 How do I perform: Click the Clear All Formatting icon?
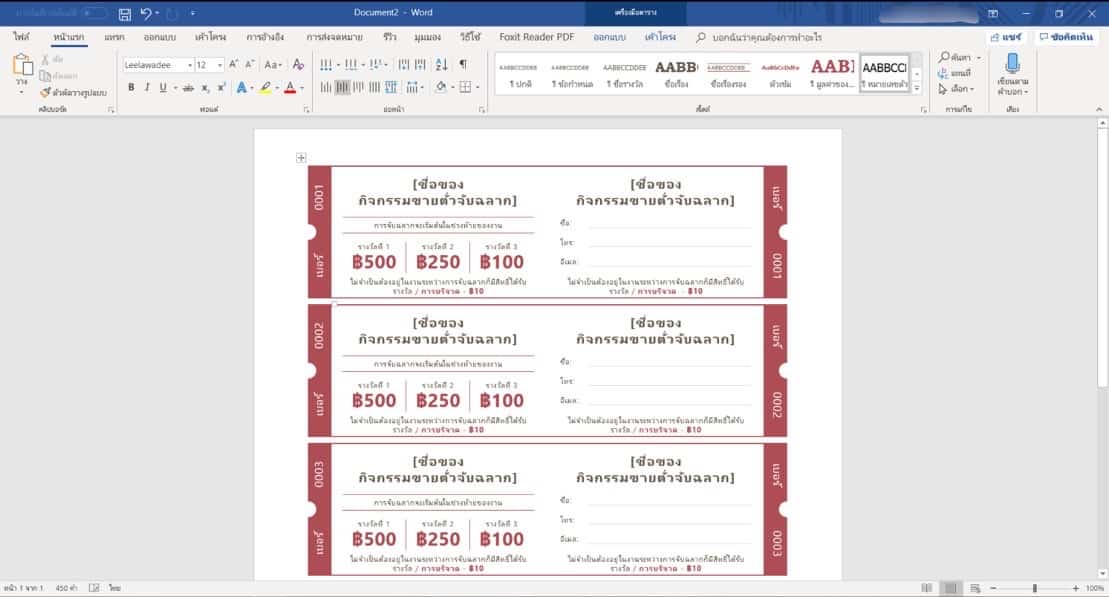click(297, 65)
